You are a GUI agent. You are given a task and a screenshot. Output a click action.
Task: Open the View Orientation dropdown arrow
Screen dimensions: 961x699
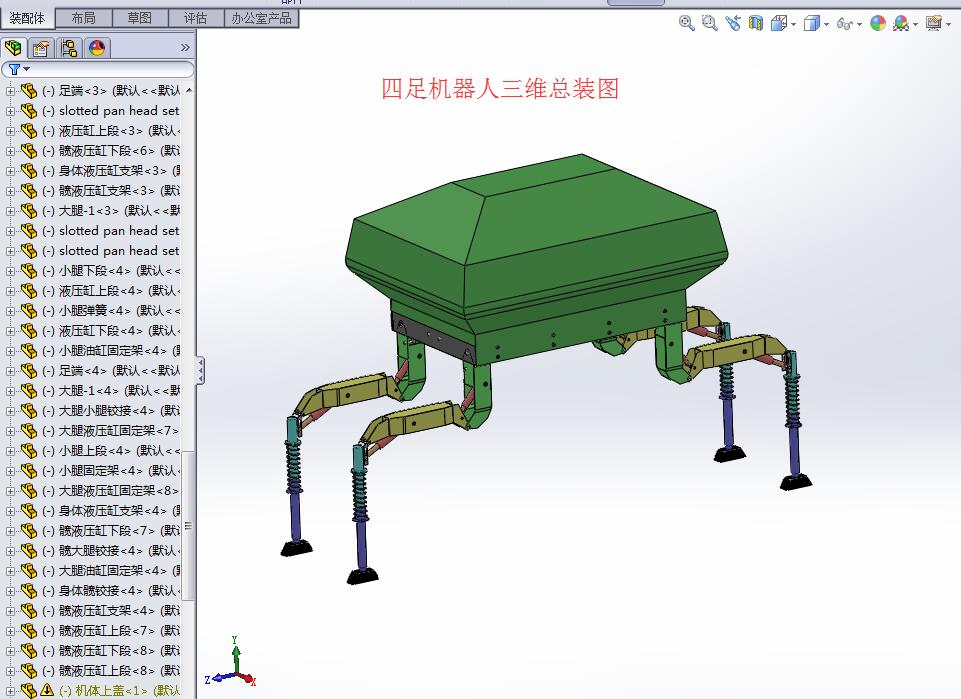[x=793, y=25]
